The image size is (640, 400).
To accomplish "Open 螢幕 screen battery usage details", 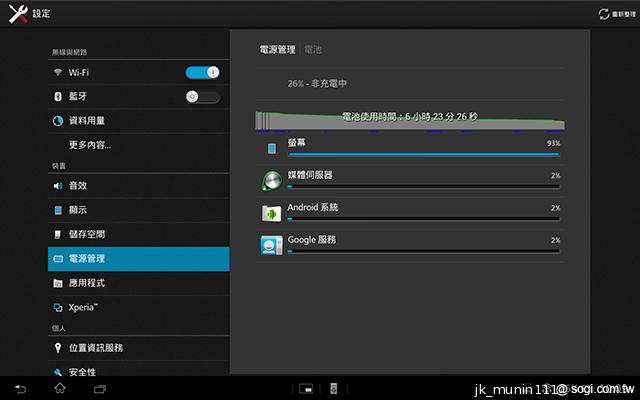I will pos(410,149).
